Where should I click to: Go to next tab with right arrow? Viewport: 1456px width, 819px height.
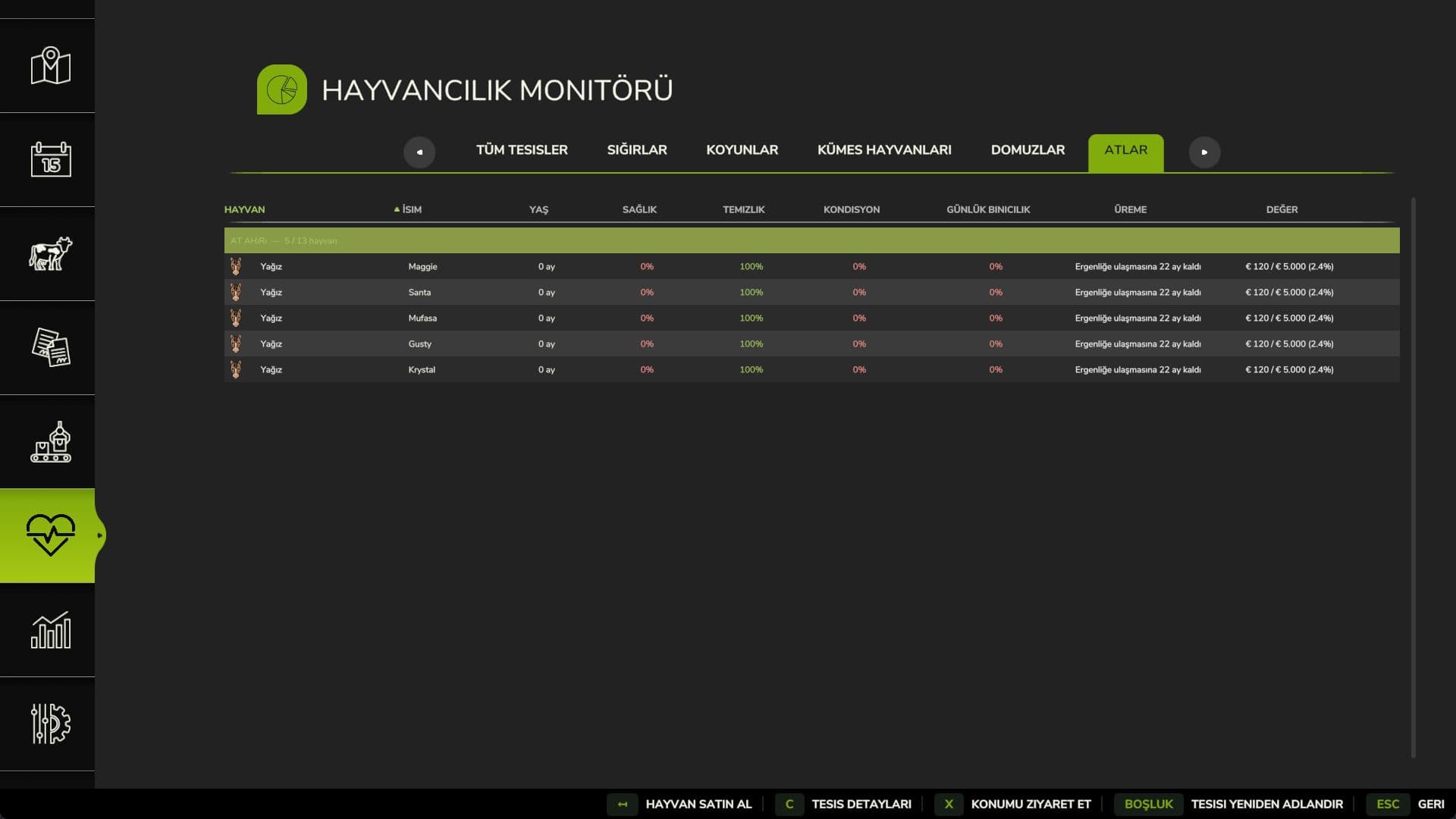(1204, 152)
